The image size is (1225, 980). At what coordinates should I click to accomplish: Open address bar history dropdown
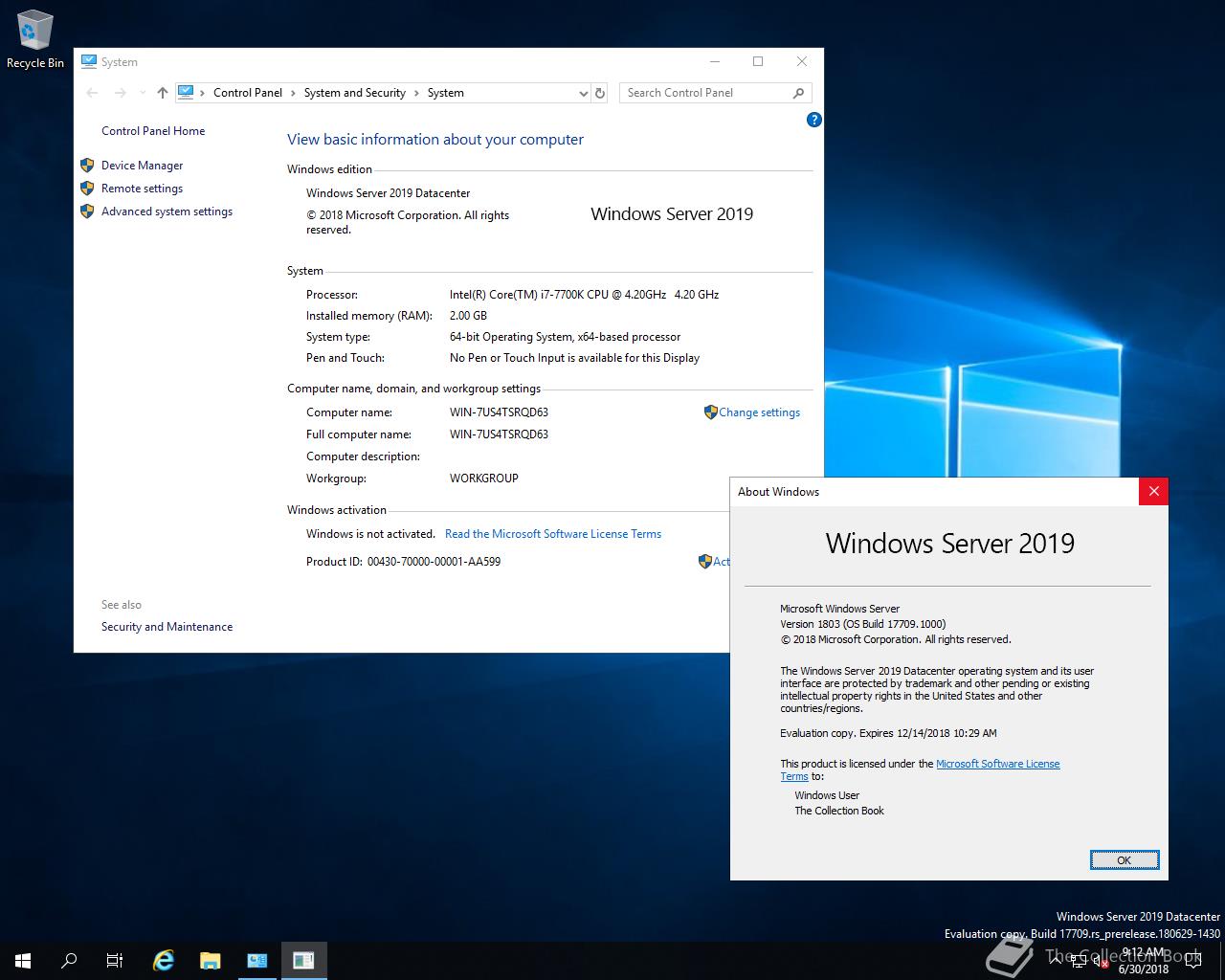coord(583,93)
